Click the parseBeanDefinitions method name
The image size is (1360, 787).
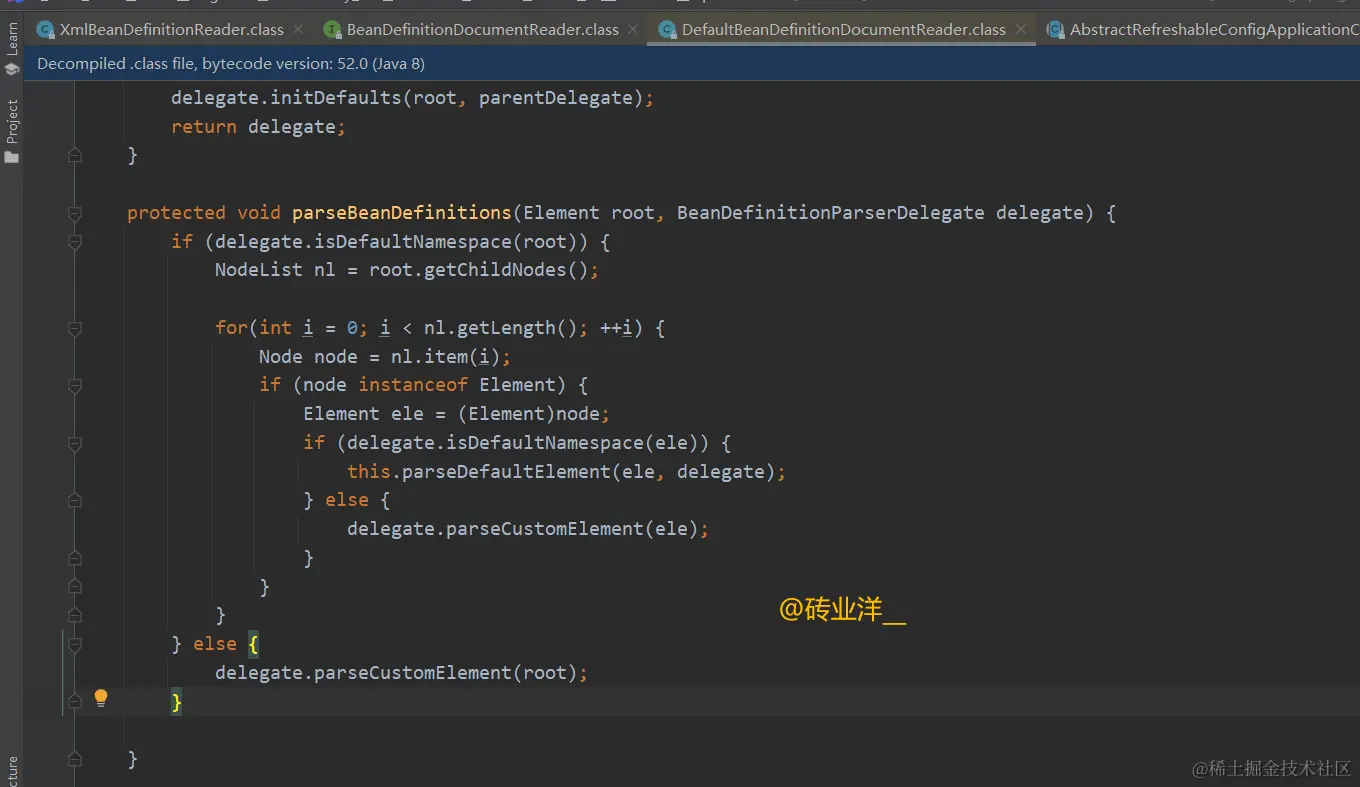[x=401, y=213]
